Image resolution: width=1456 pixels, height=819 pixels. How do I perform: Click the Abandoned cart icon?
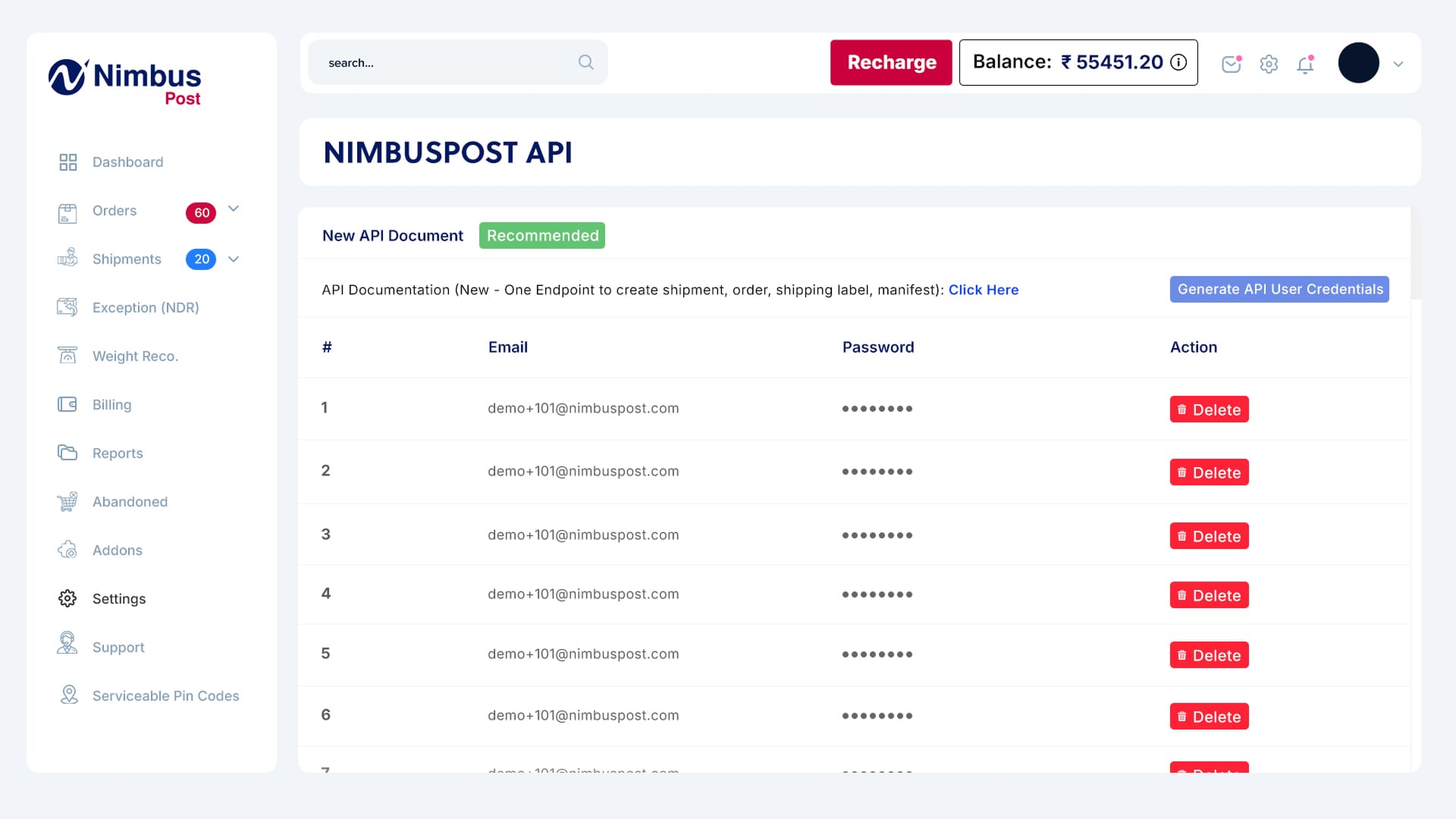click(67, 501)
